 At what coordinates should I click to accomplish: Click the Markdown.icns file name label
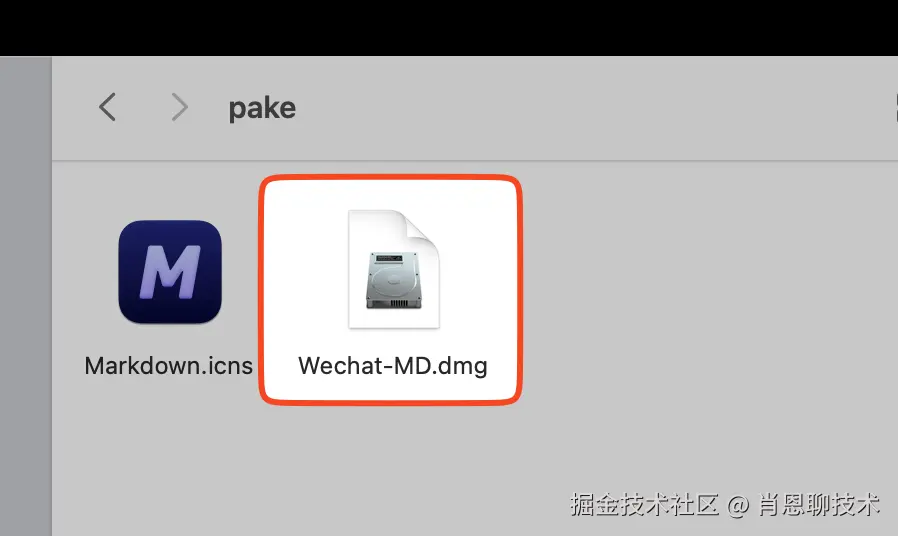tap(168, 366)
